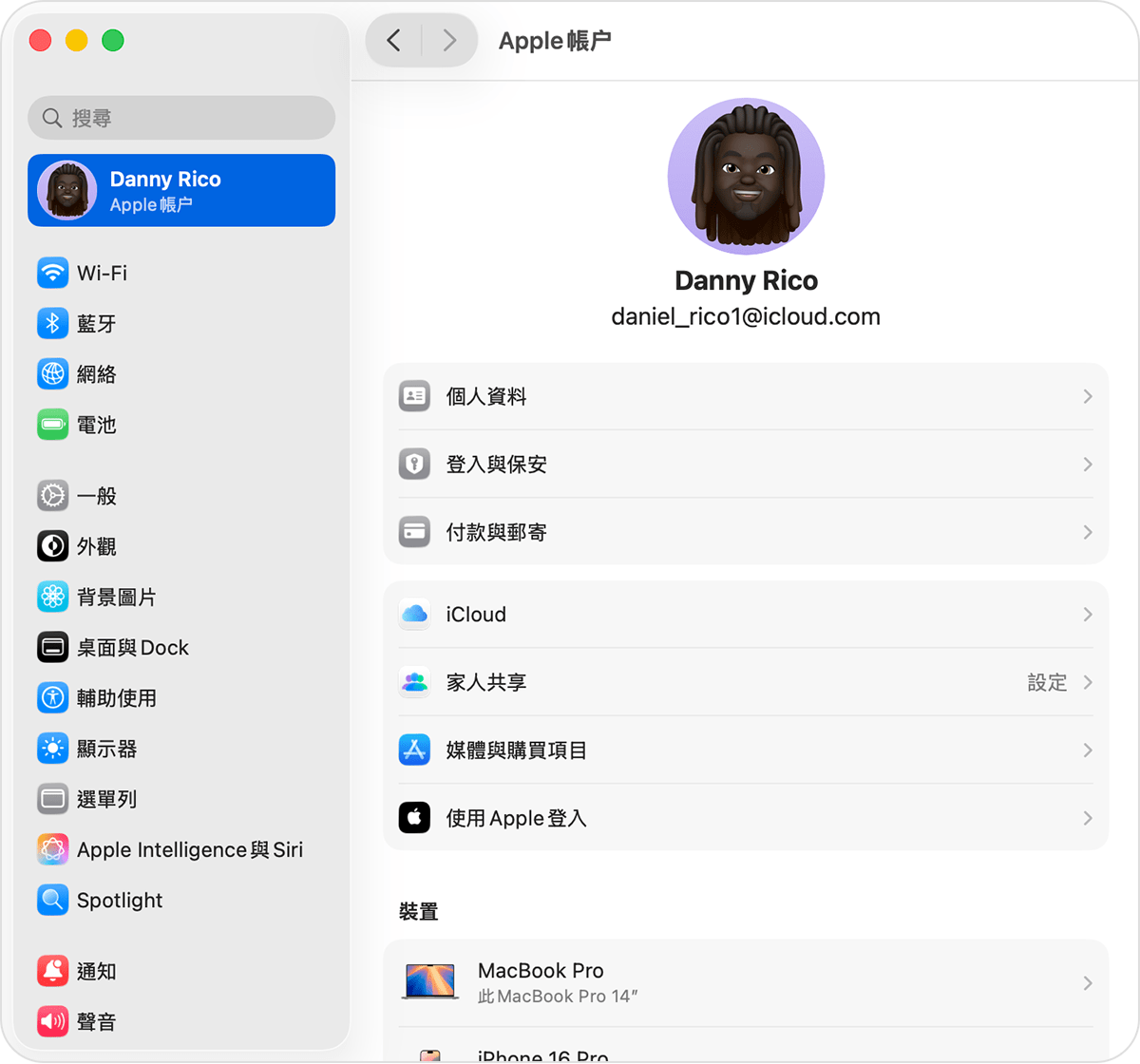Open 背景圖片 wallpaper settings icon
This screenshot has width=1140, height=1064.
point(52,596)
